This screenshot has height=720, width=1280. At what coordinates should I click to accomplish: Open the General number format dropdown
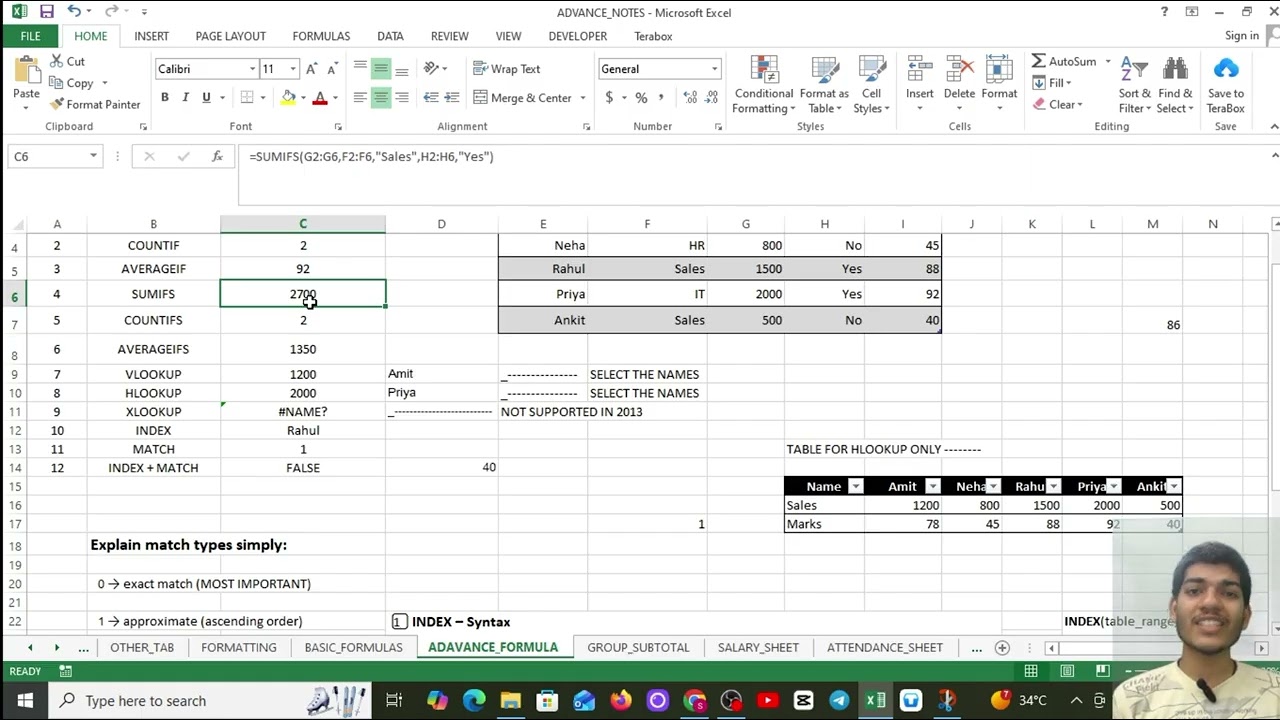tap(714, 69)
